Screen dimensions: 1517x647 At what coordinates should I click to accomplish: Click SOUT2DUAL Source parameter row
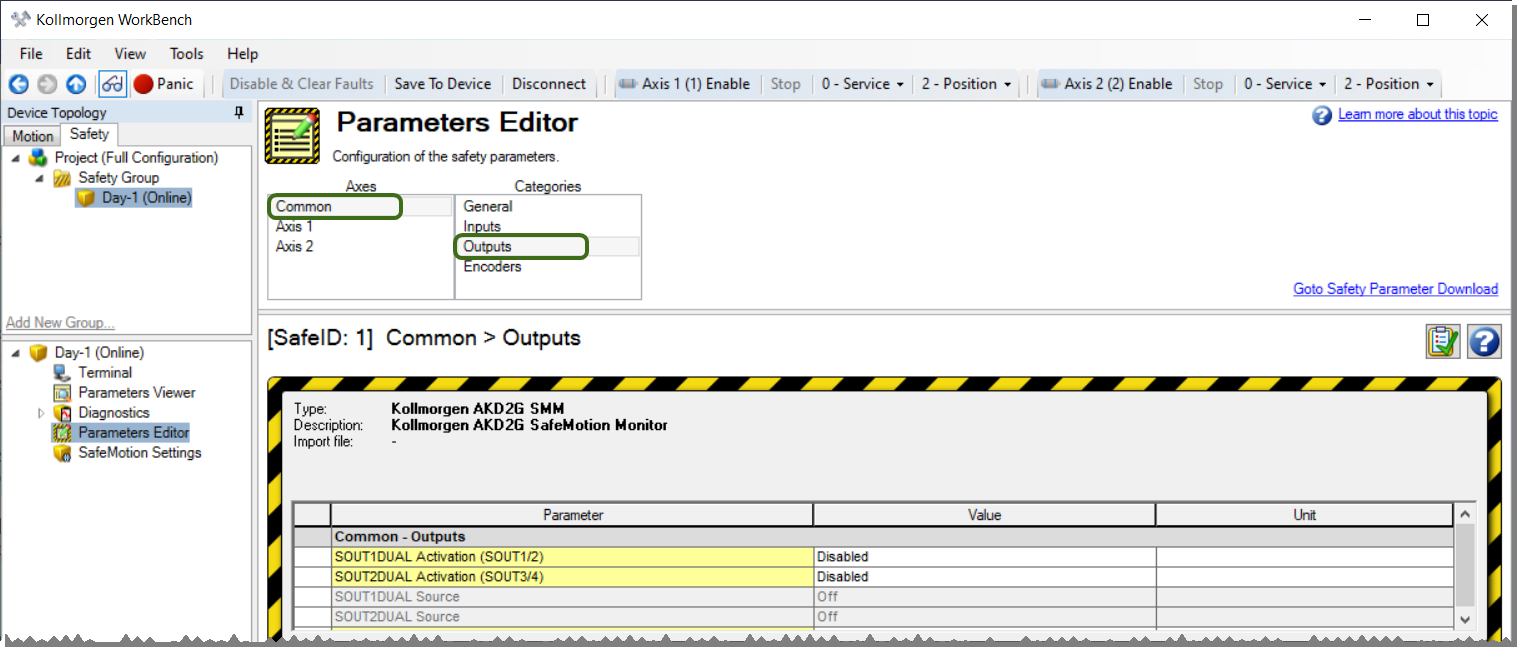tap(572, 617)
